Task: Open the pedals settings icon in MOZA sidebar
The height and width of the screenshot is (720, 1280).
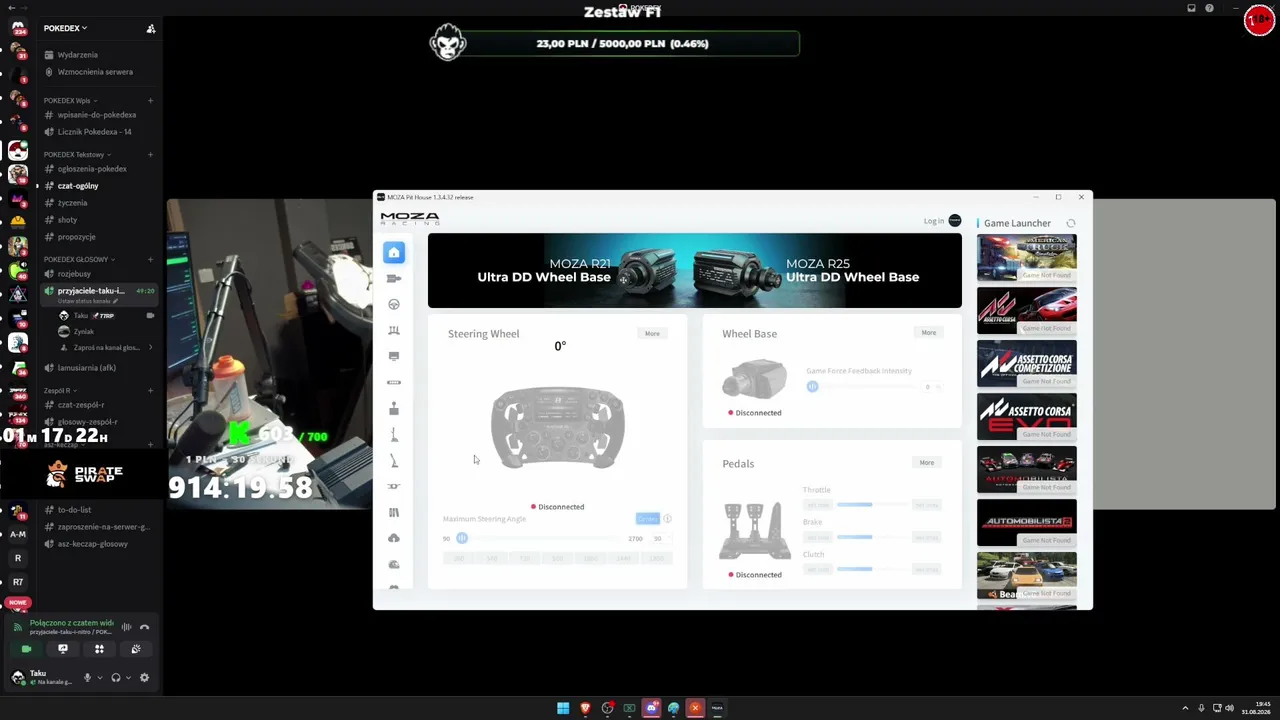Action: click(394, 331)
